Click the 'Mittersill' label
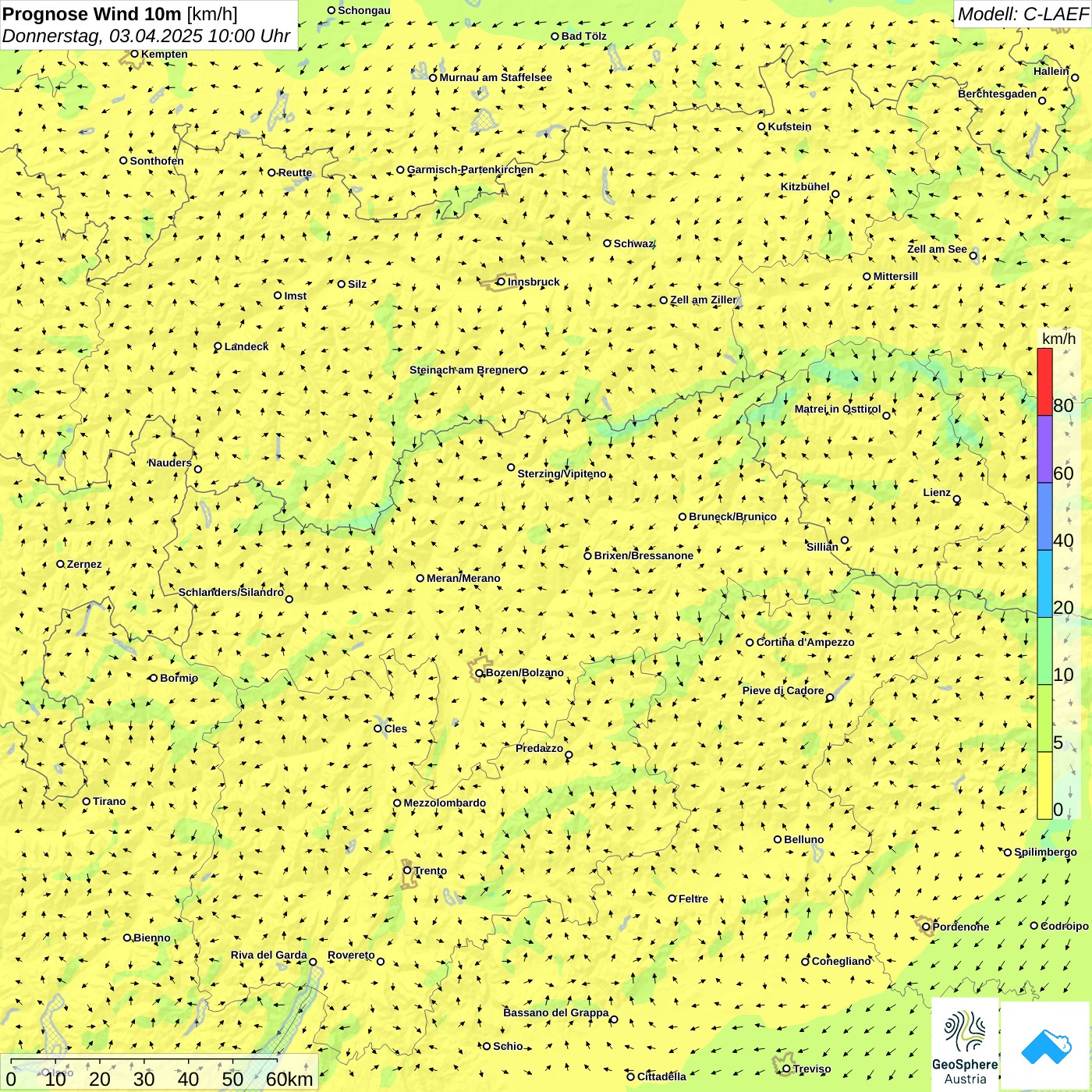 tap(895, 276)
